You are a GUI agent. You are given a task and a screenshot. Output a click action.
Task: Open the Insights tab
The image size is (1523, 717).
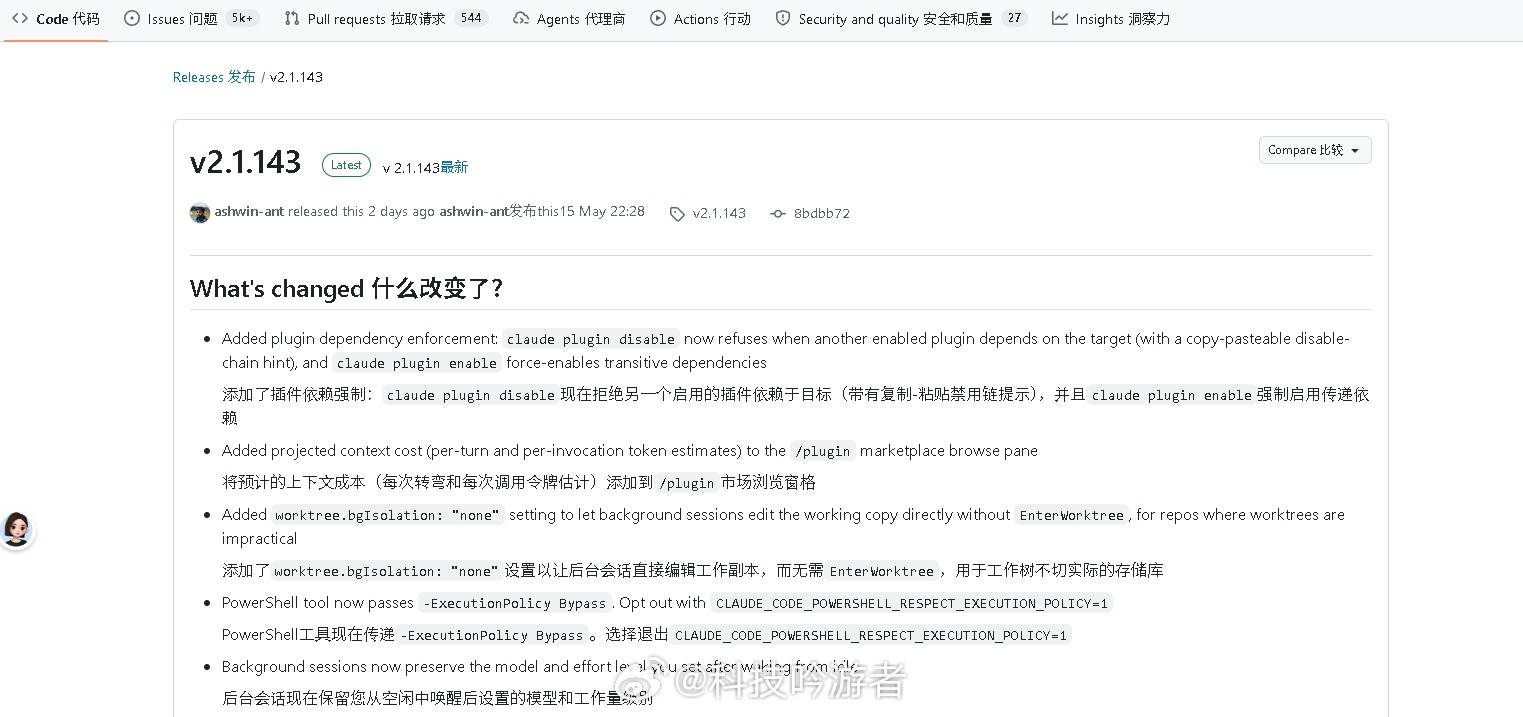click(x=1111, y=19)
